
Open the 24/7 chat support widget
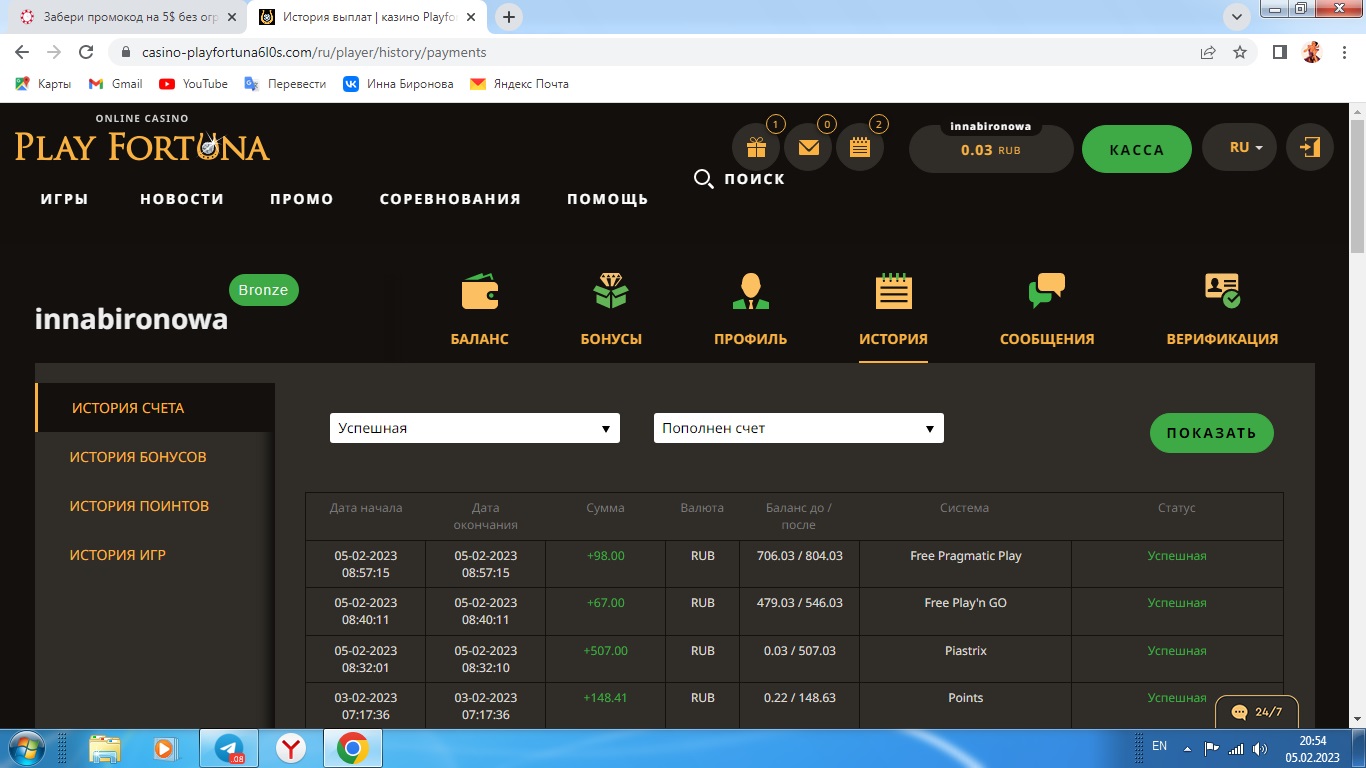(x=1257, y=712)
